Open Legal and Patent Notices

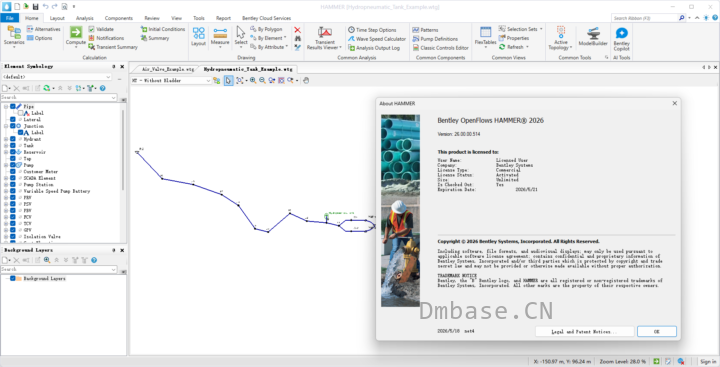585,331
